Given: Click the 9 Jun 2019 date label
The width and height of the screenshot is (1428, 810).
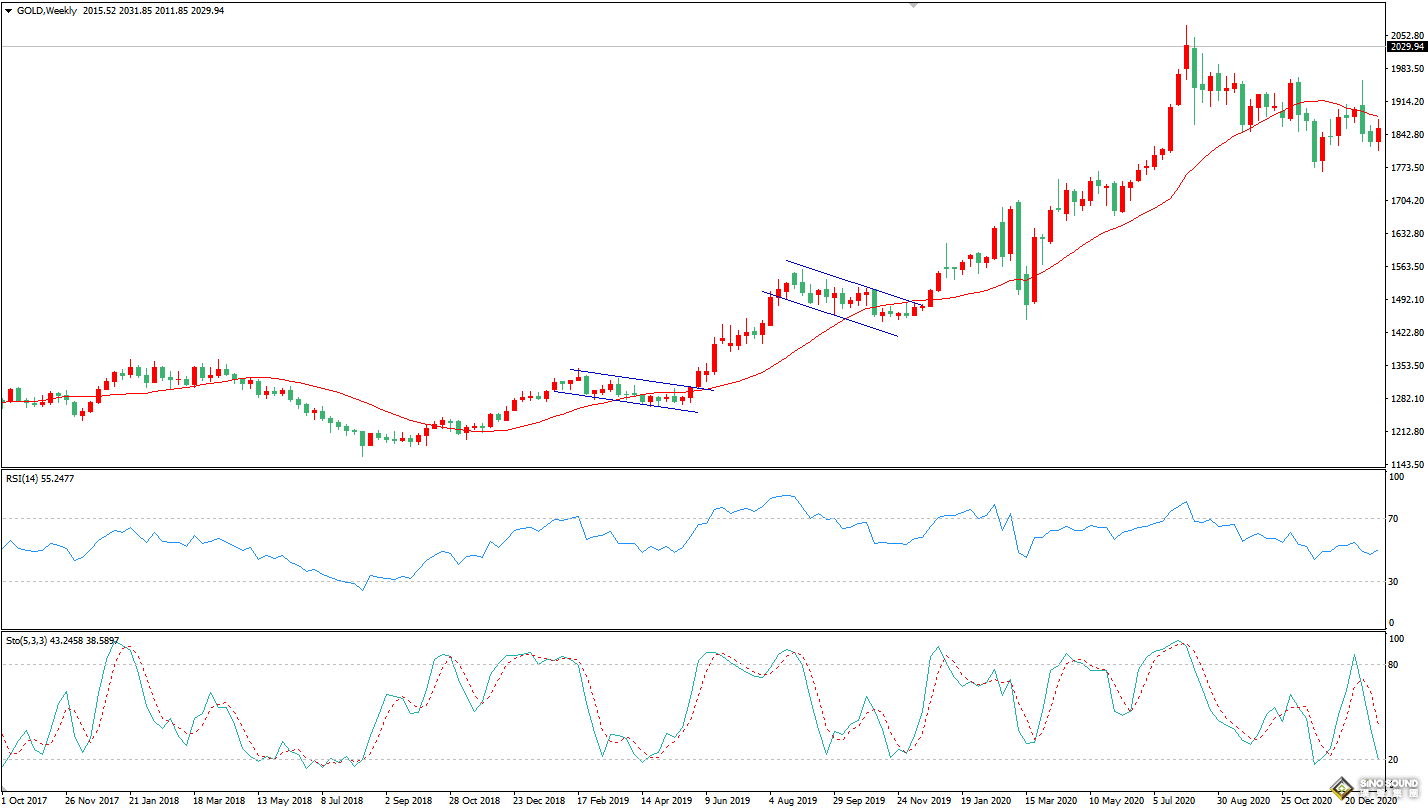Looking at the screenshot, I should pos(729,801).
